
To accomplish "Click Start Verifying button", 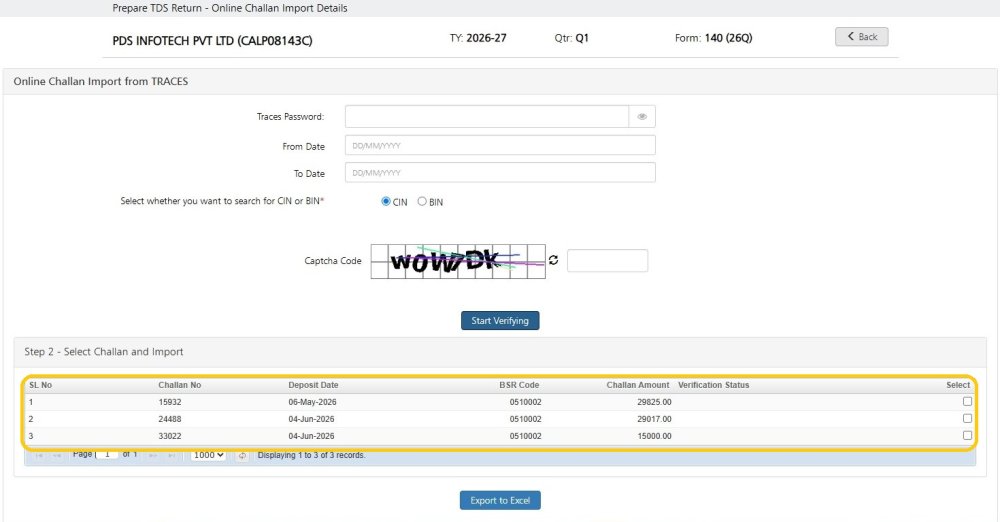I will click(x=500, y=320).
